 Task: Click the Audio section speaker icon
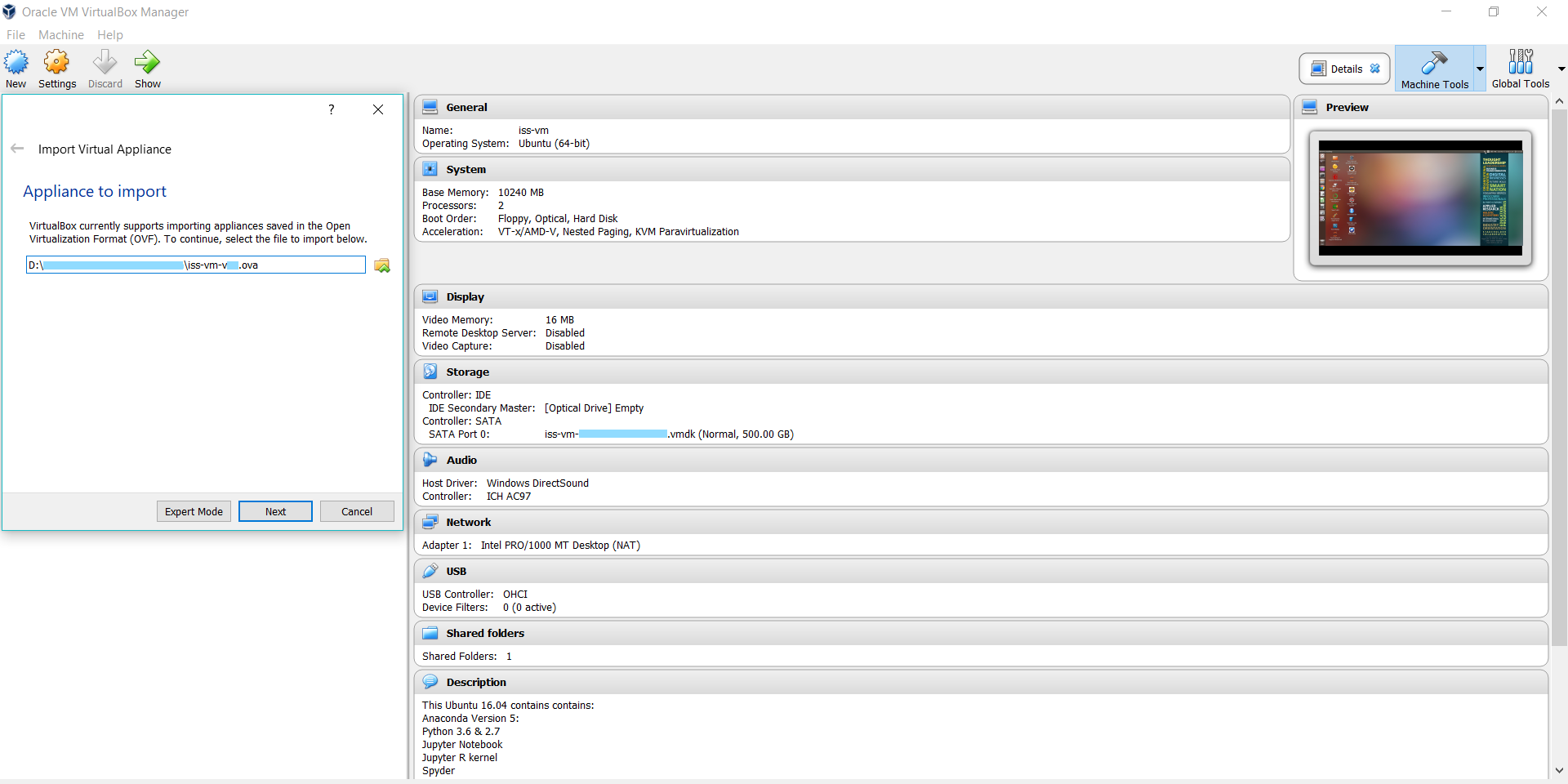[430, 460]
